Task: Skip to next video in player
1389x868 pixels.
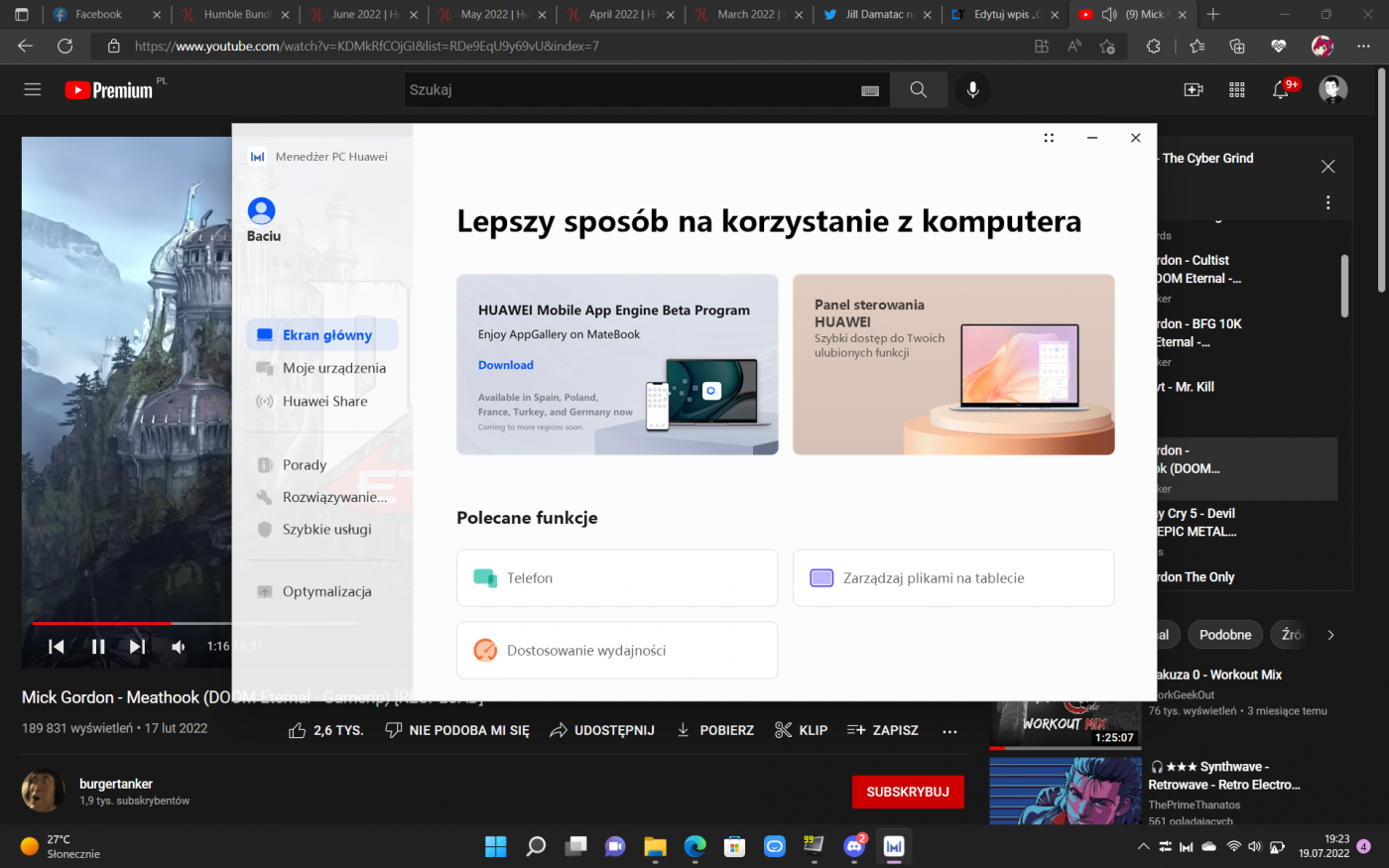Action: (x=137, y=647)
